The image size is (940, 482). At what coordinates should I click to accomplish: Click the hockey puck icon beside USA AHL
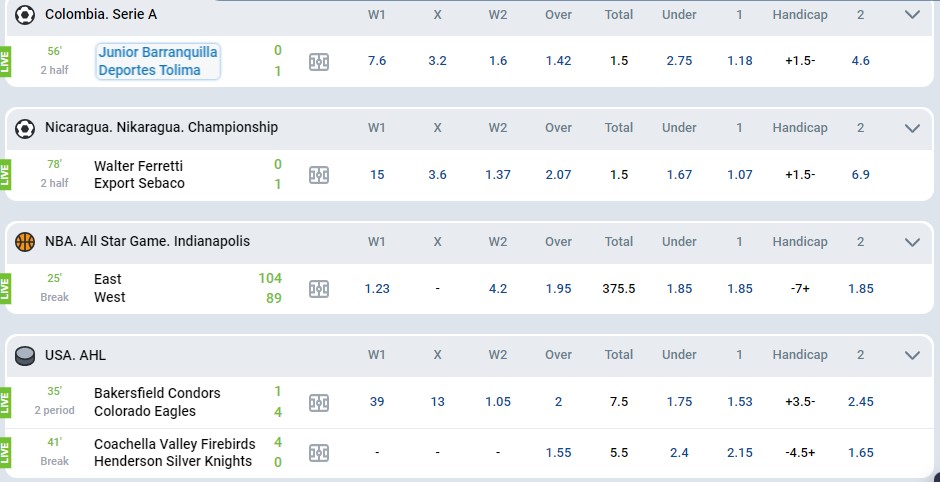pos(25,356)
